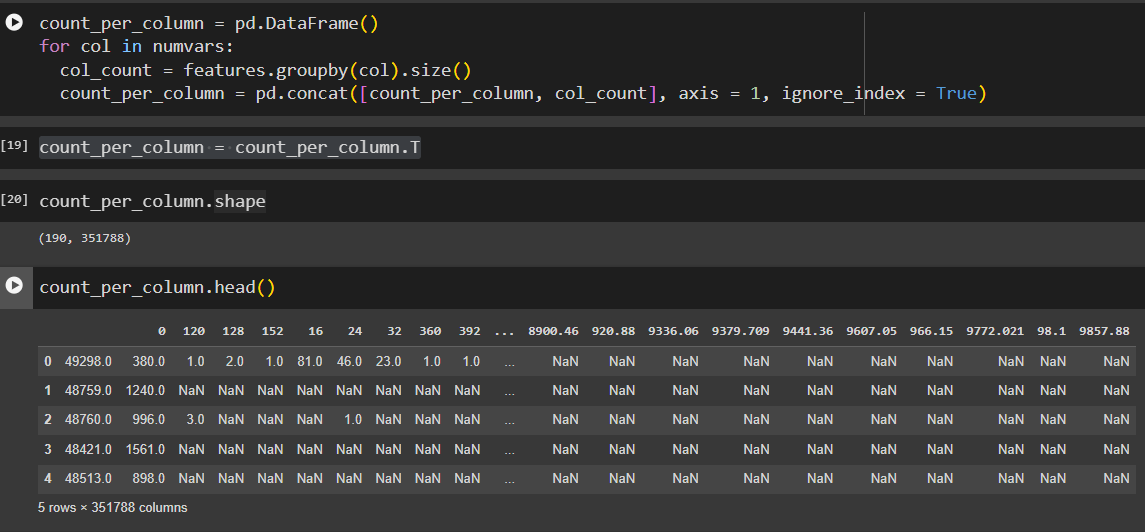Screen dimensions: 1145x532
Task: Click column header 152
Action: click(272, 331)
